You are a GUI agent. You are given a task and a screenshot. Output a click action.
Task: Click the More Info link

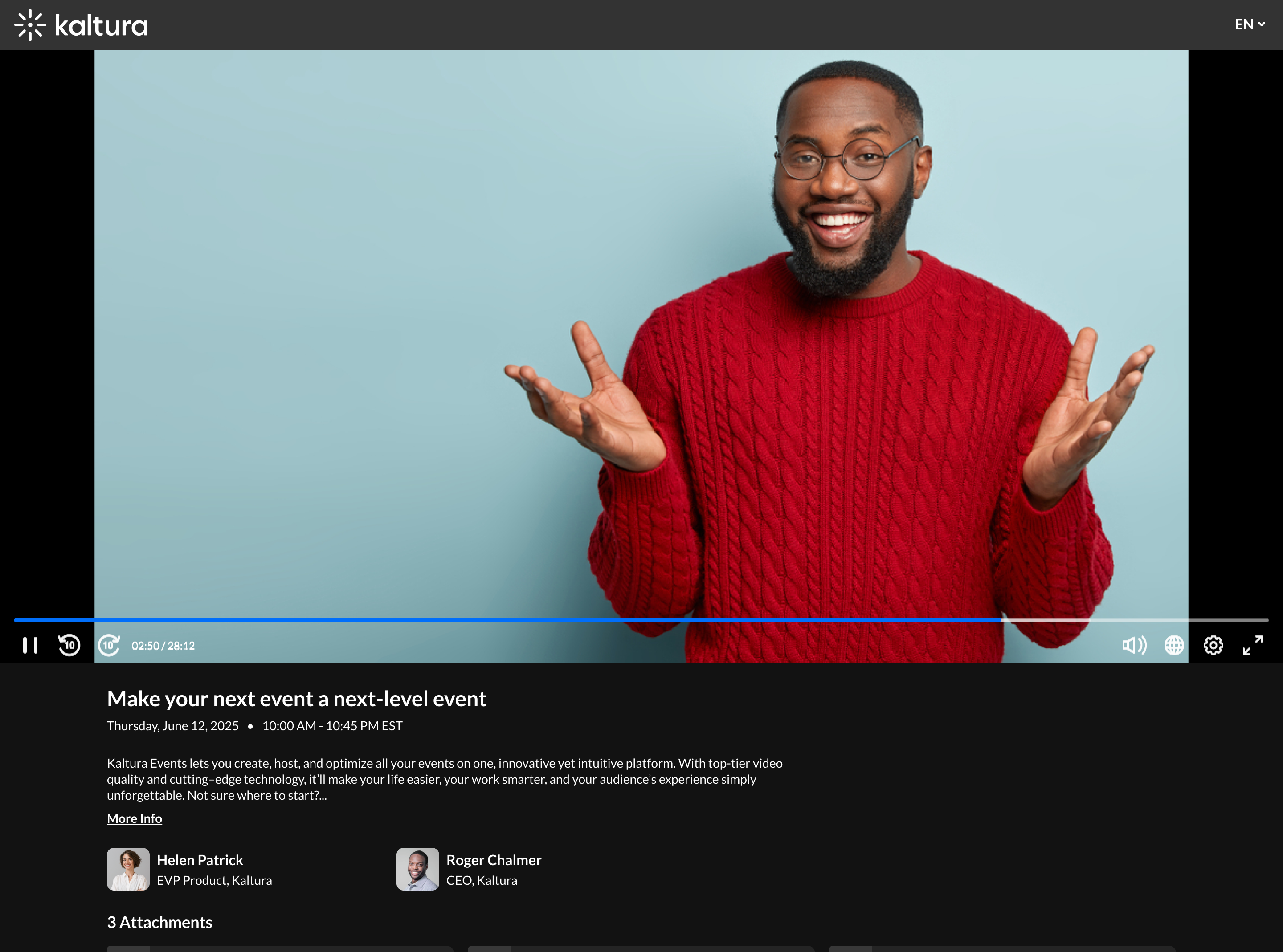(134, 818)
